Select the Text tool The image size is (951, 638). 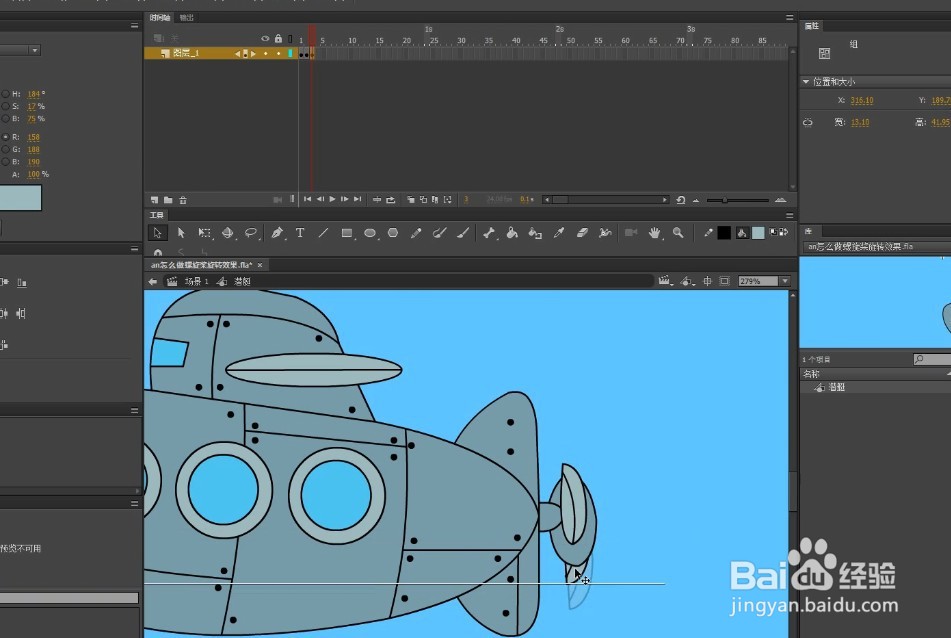click(x=300, y=233)
